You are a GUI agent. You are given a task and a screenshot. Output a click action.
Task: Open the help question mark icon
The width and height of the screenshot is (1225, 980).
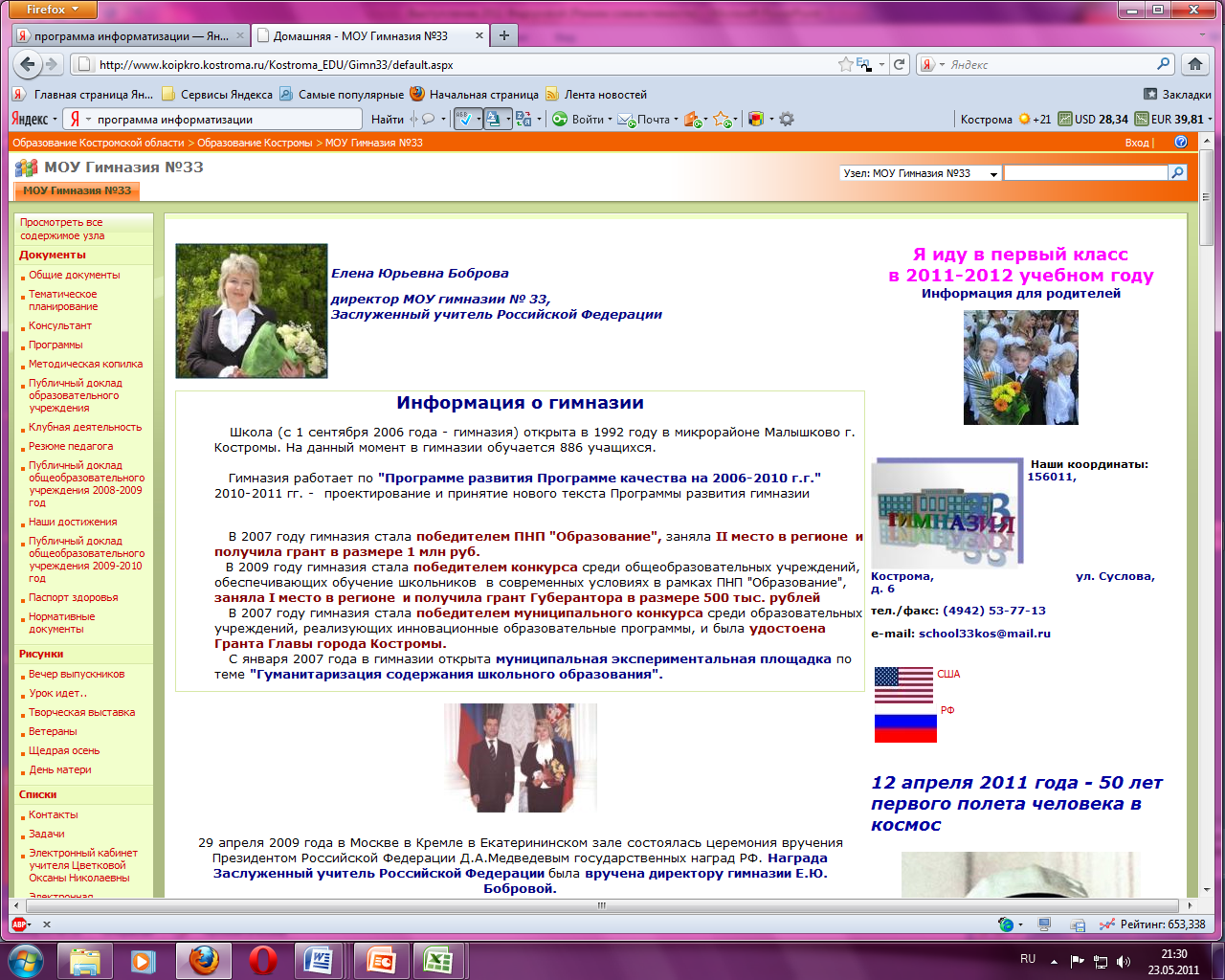point(1181,142)
